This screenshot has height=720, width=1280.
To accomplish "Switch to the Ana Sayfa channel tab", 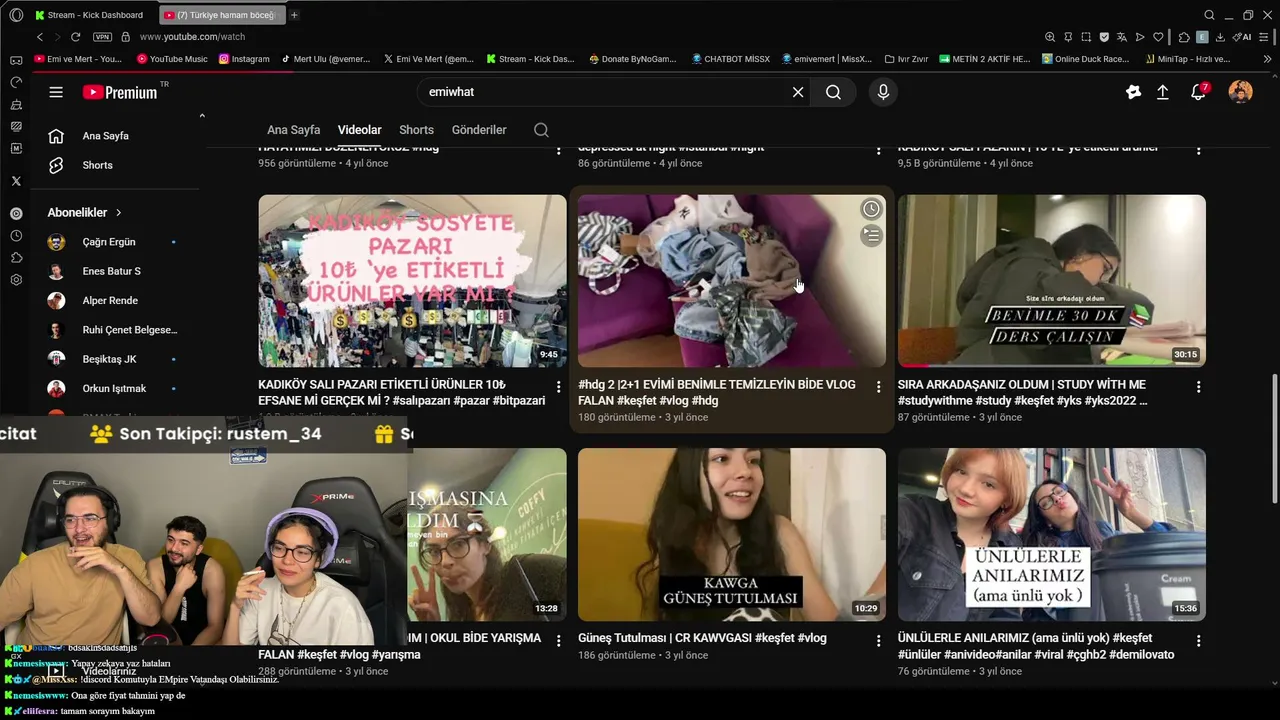I will (x=293, y=130).
